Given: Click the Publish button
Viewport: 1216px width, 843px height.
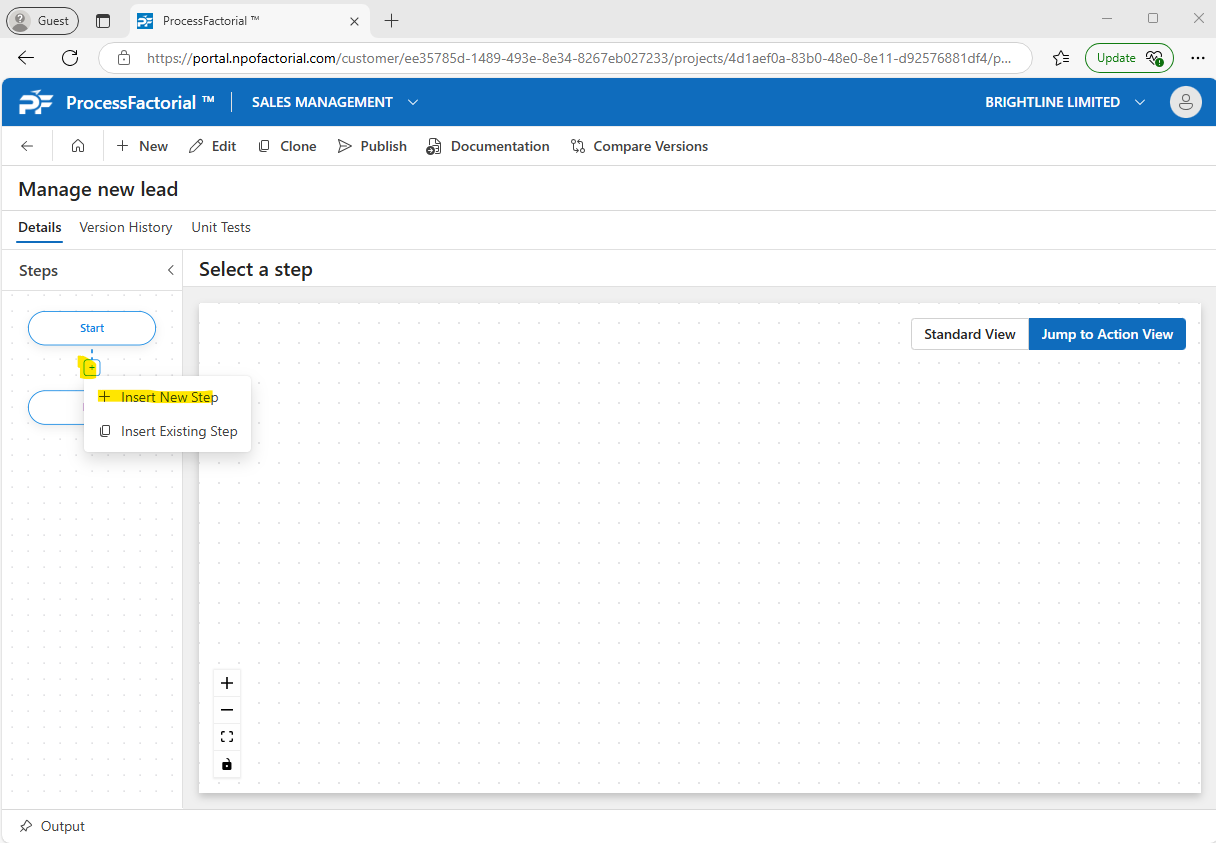Looking at the screenshot, I should tap(372, 146).
